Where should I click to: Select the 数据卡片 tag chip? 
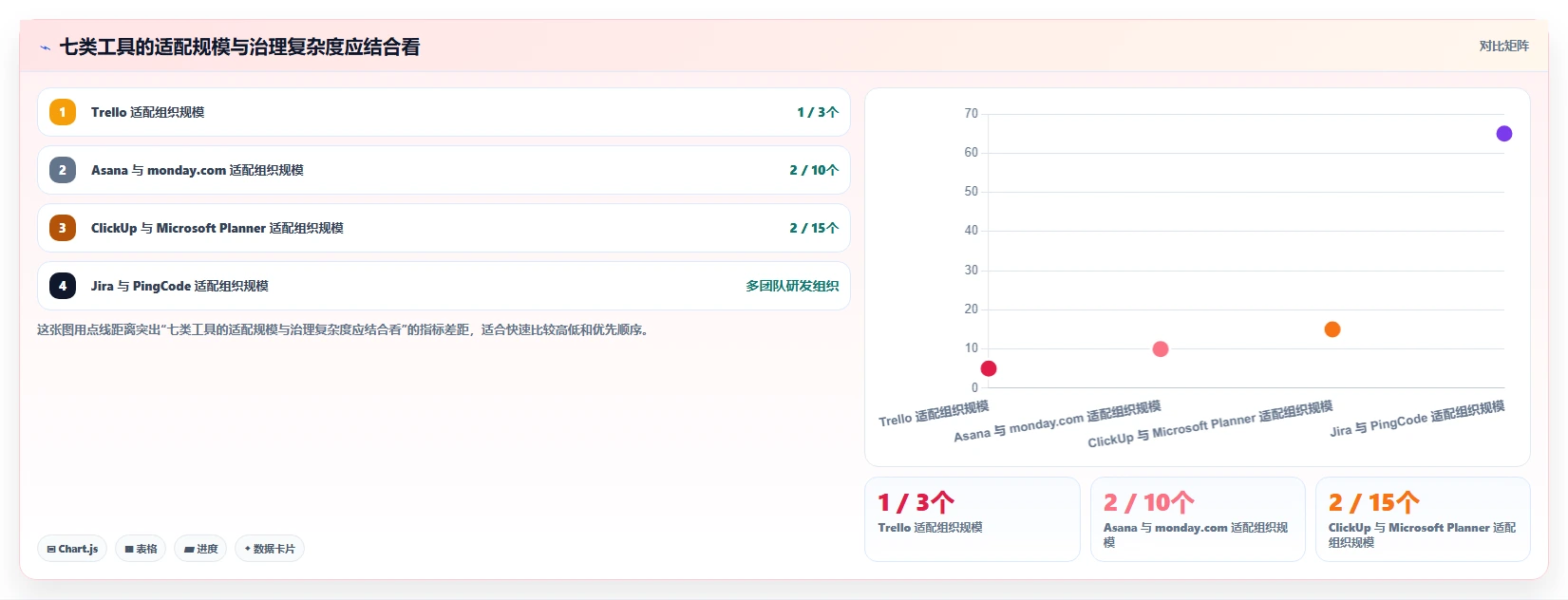tap(270, 549)
